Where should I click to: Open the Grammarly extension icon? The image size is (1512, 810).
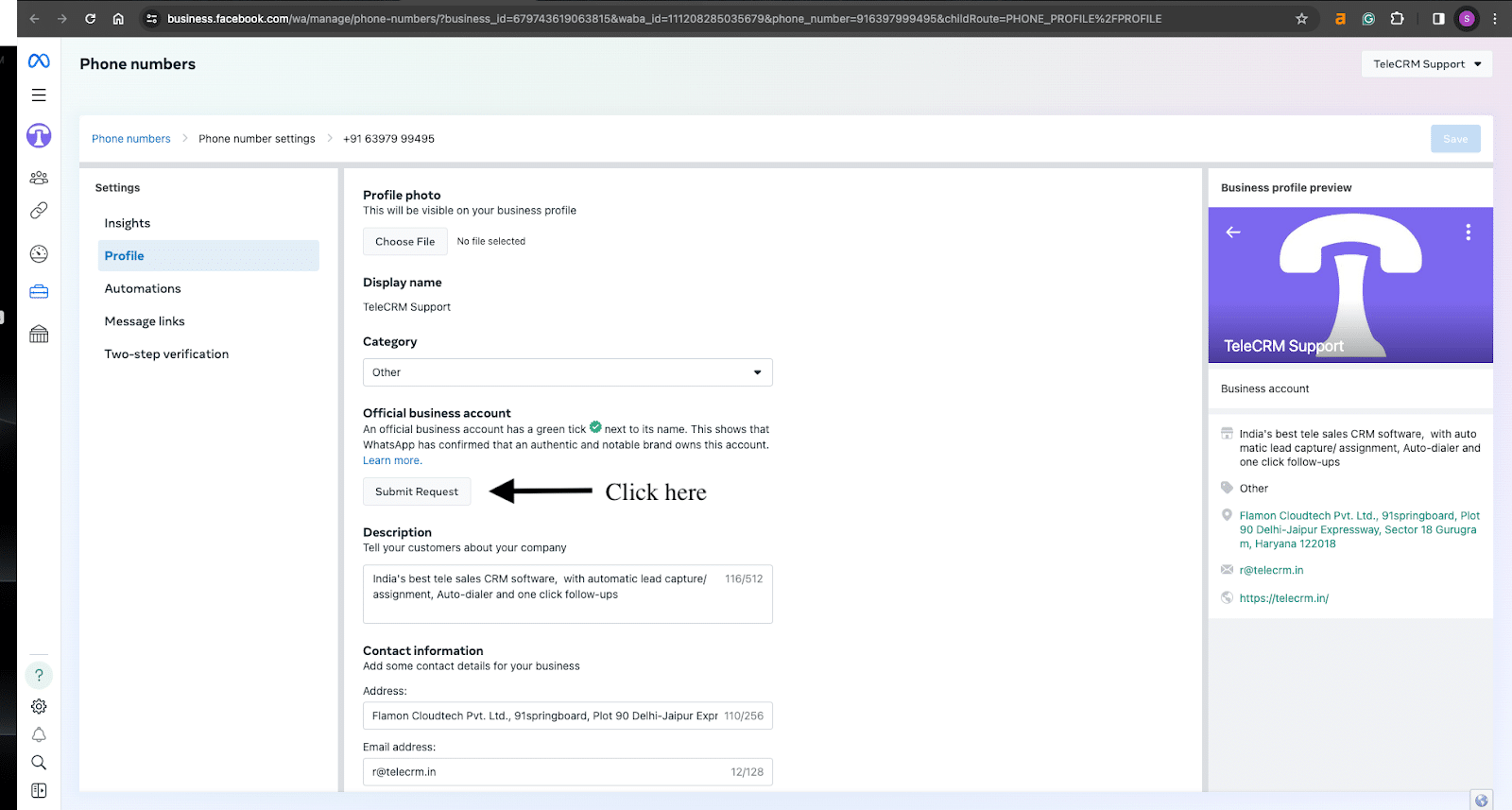[1368, 19]
